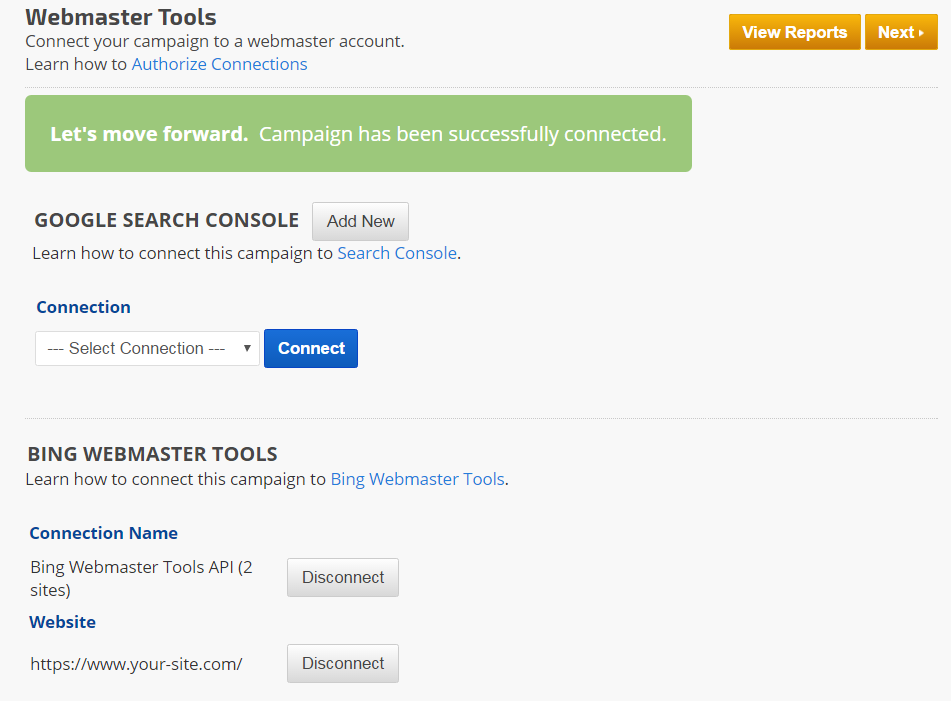Image resolution: width=951 pixels, height=701 pixels.
Task: Follow the Search Console help link
Action: (x=397, y=253)
